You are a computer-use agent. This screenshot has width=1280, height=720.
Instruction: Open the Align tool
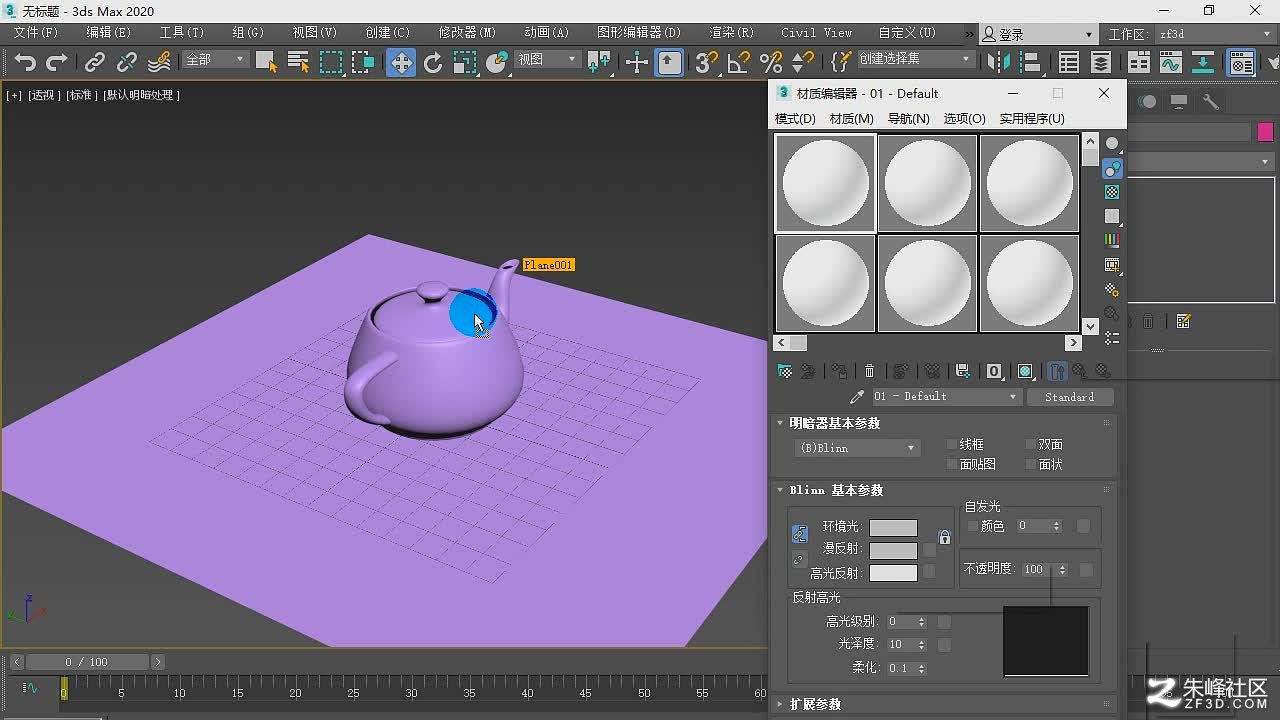[1030, 63]
